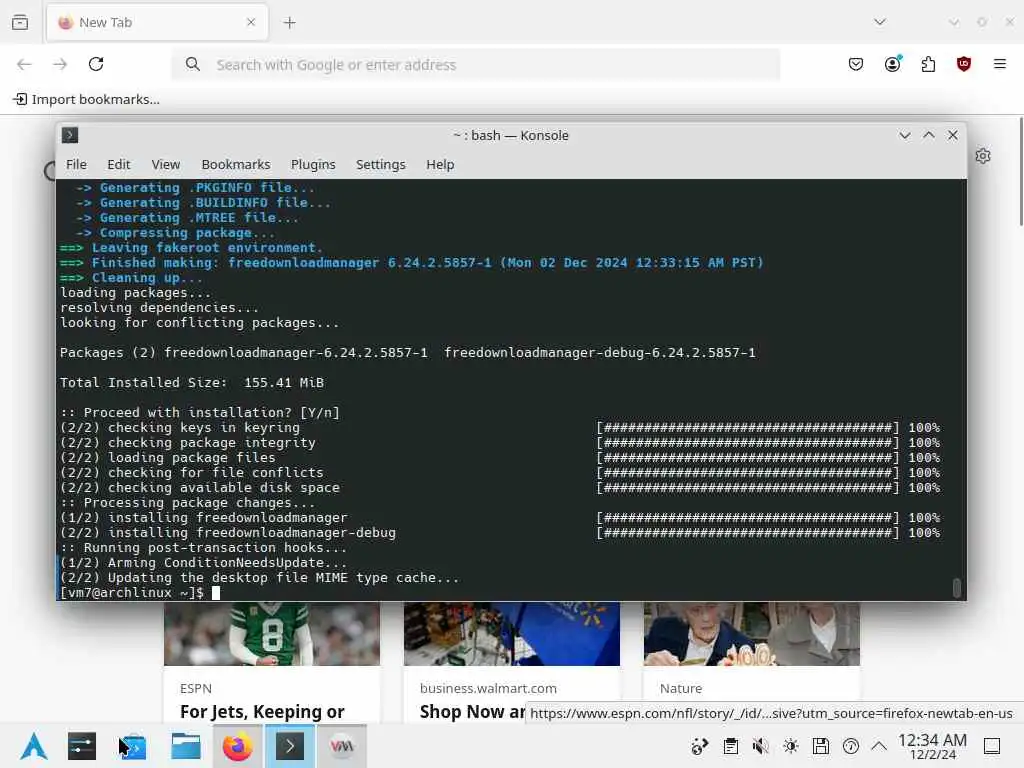The width and height of the screenshot is (1024, 768).
Task: Click the Konsole terminal scrollbar handle
Action: pyautogui.click(x=957, y=588)
